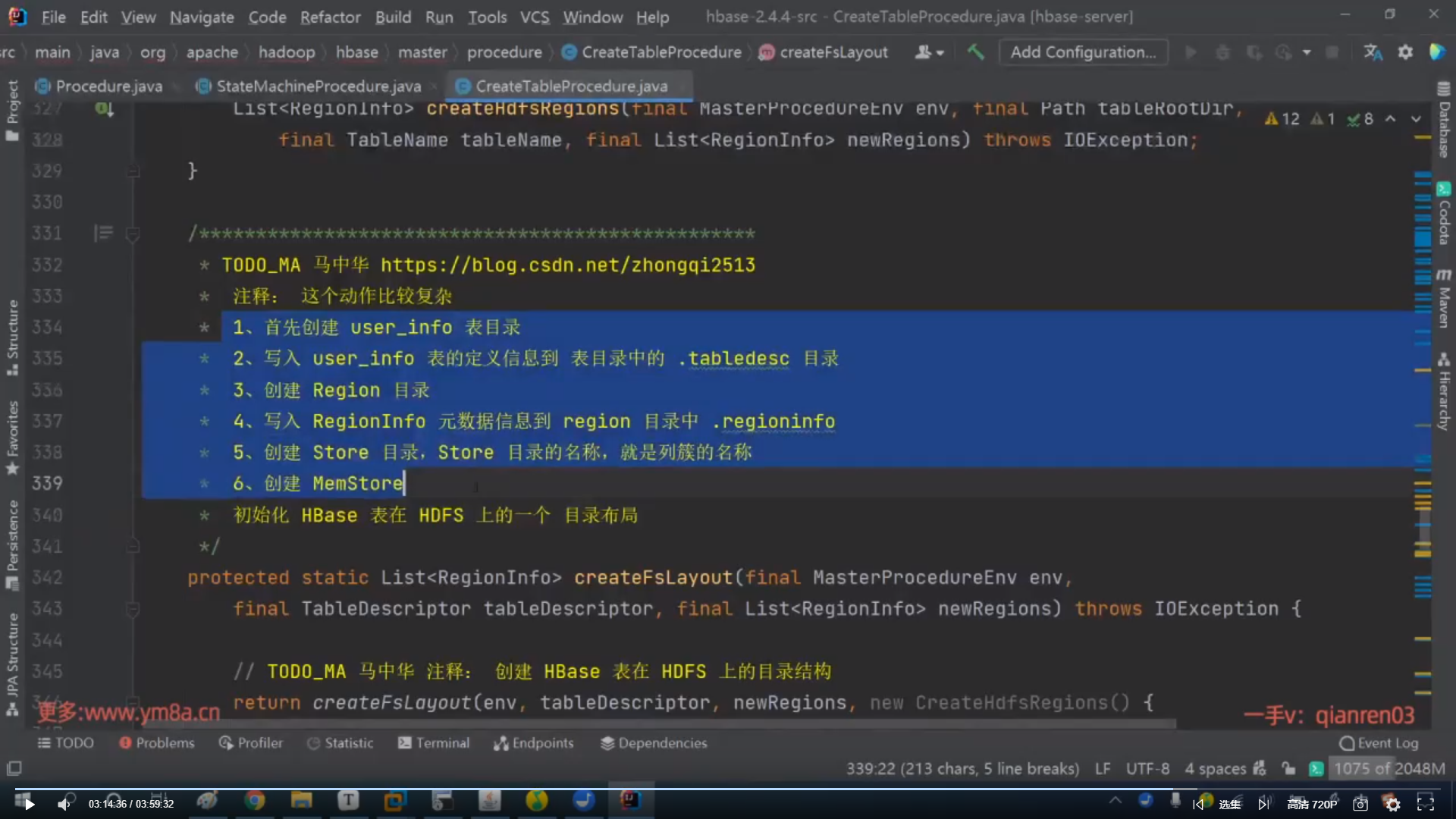Viewport: 1456px width, 819px height.
Task: Click the Add Configuration button
Action: 1082,52
